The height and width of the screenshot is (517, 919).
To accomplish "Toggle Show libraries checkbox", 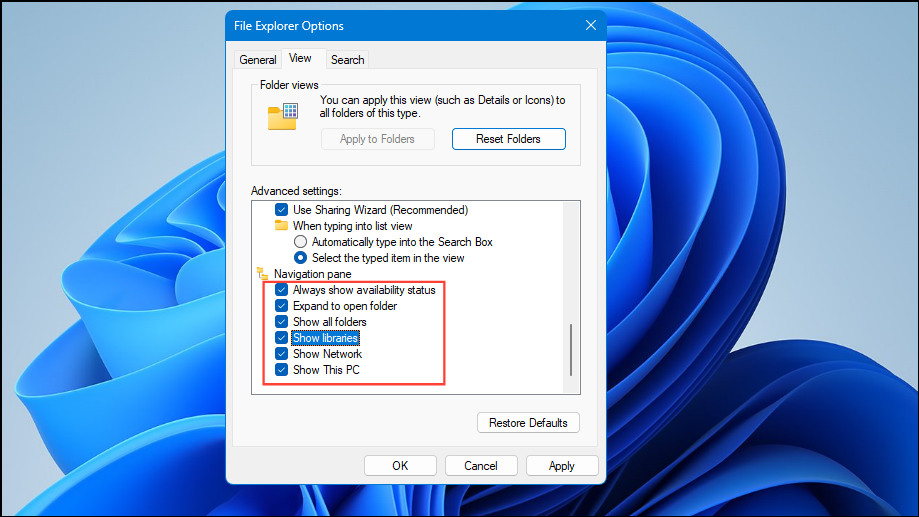I will [x=281, y=338].
